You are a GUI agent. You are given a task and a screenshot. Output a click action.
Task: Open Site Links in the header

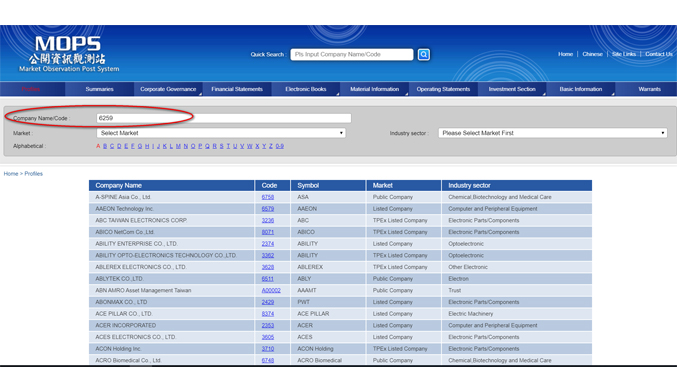click(624, 54)
